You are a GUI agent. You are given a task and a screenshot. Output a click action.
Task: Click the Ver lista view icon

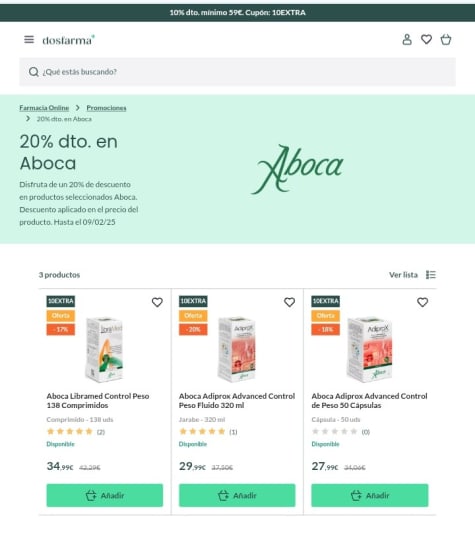[x=431, y=275]
